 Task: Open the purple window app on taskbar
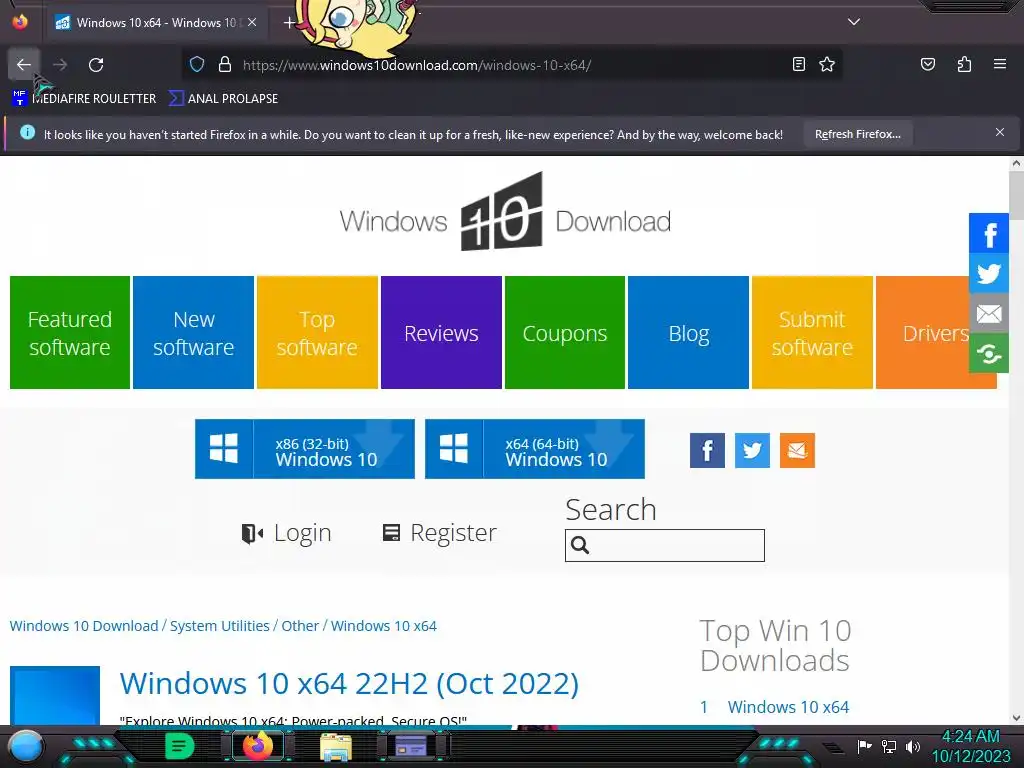click(x=411, y=746)
